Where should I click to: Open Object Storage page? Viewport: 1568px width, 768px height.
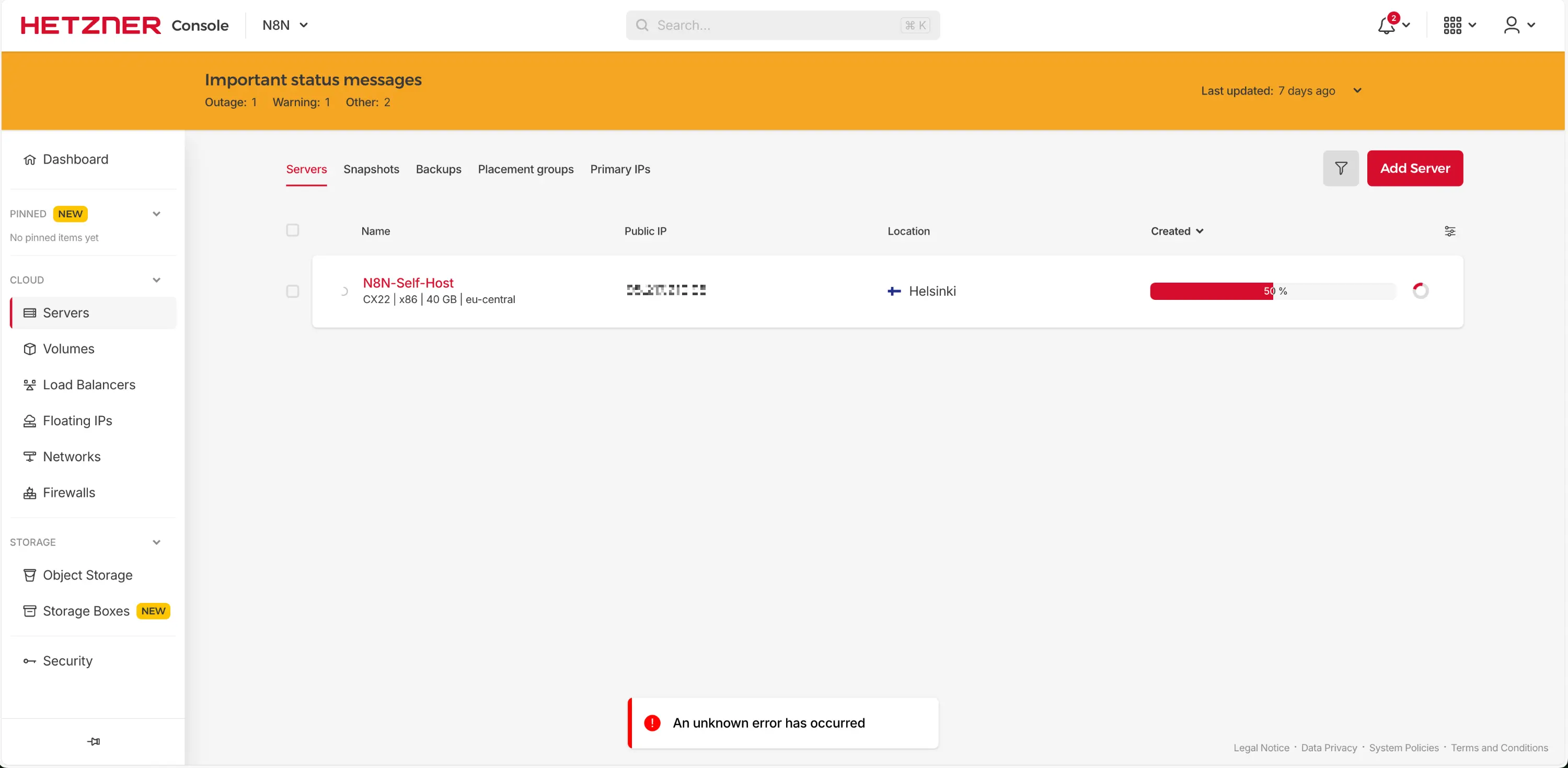(x=87, y=575)
